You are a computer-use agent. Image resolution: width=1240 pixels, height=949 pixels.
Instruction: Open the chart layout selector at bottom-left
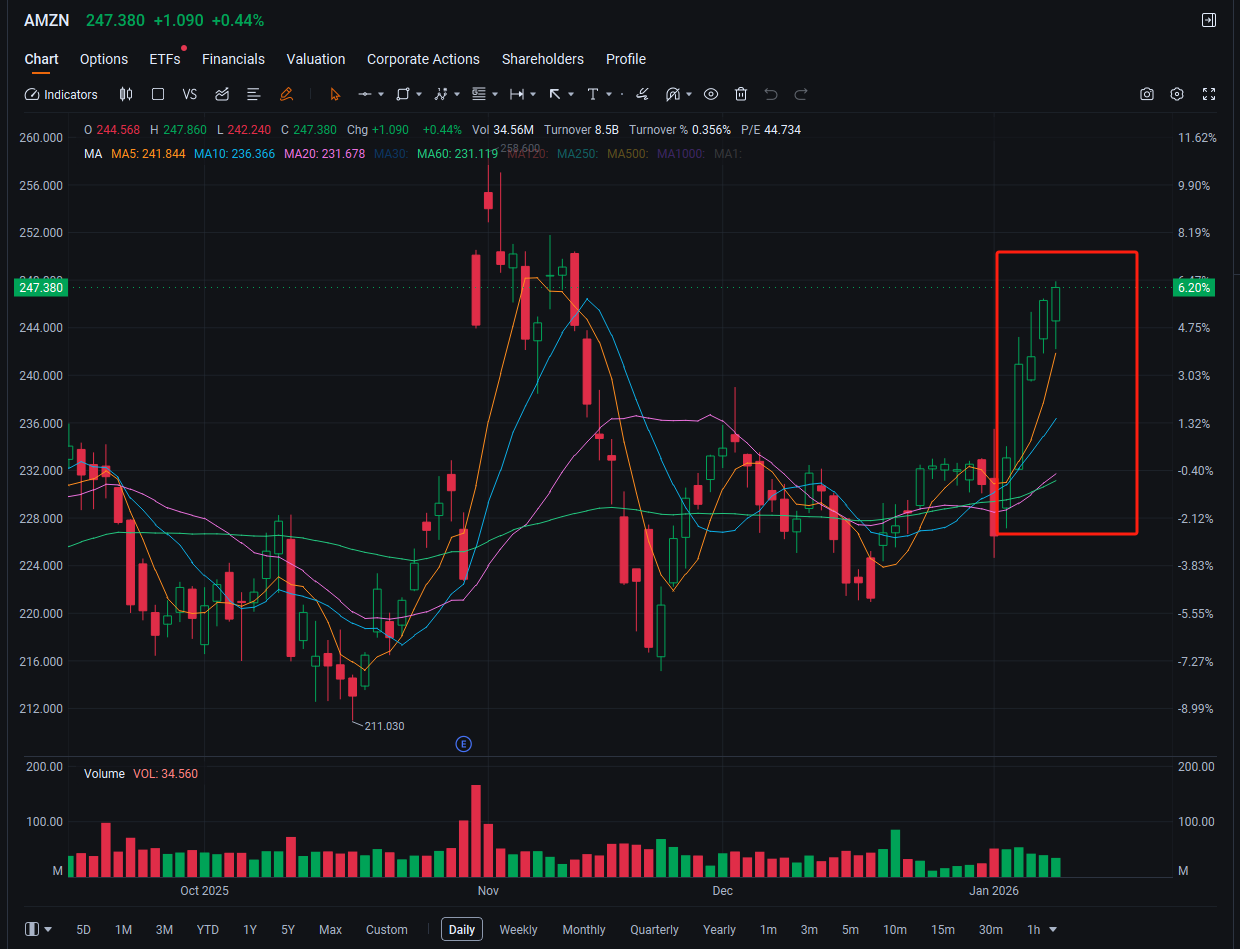tap(39, 929)
